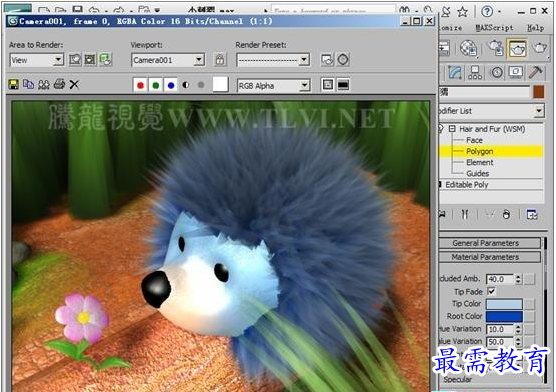Viewport: 556px width, 392px height.
Task: Click the object color swatch
Action: coord(539,92)
